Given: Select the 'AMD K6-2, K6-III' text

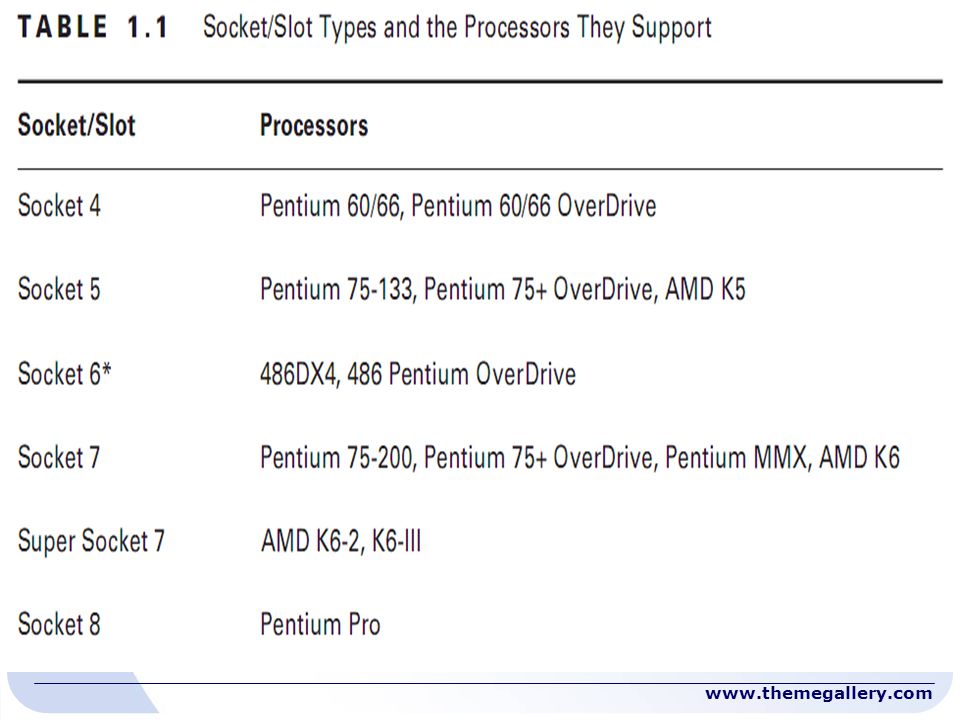Looking at the screenshot, I should tap(341, 541).
